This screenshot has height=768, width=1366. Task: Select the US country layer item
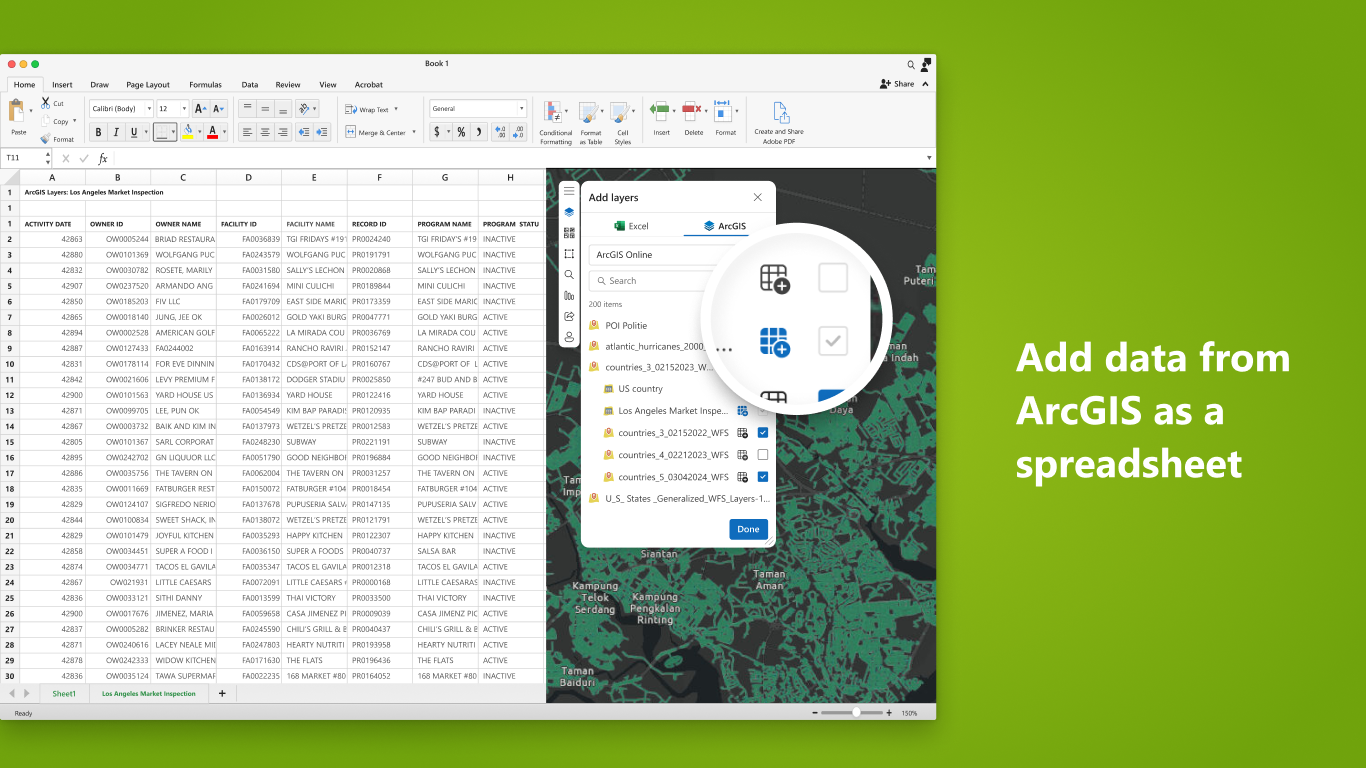[640, 389]
